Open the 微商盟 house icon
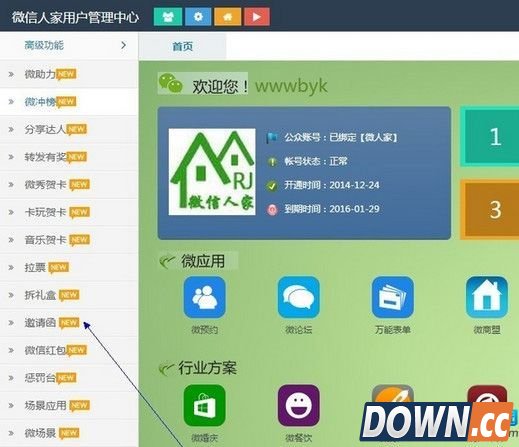The height and width of the screenshot is (447, 519). [487, 297]
